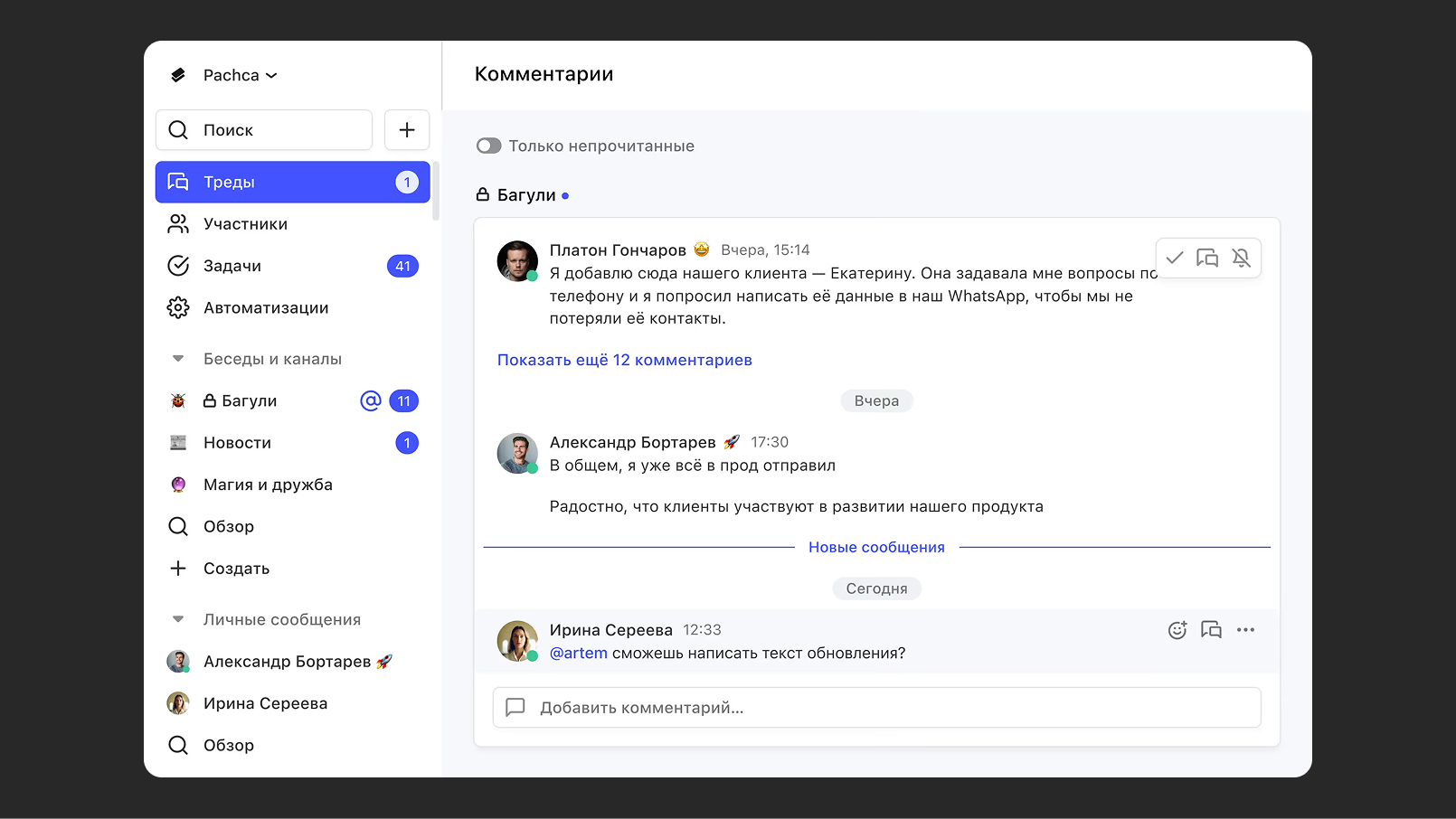Mark Платон's comment as read with checkmark

pos(1175,258)
